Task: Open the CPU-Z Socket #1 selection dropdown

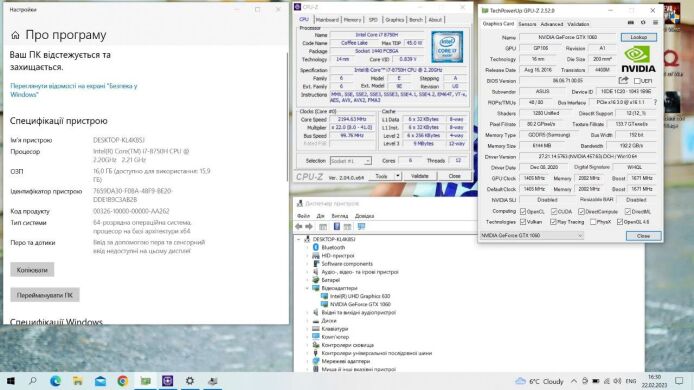Action: click(351, 161)
